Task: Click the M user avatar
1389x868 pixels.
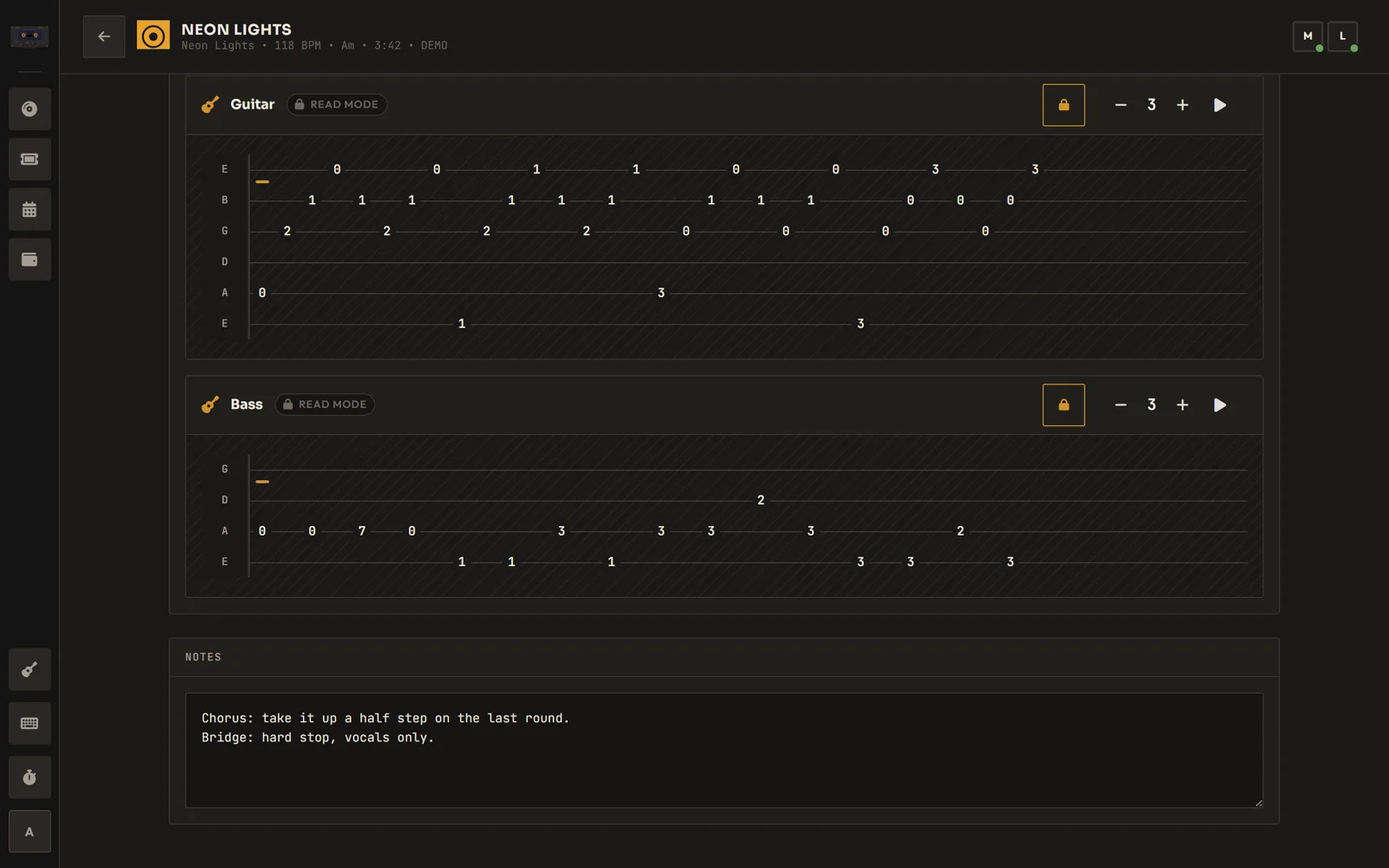Action: pyautogui.click(x=1307, y=36)
